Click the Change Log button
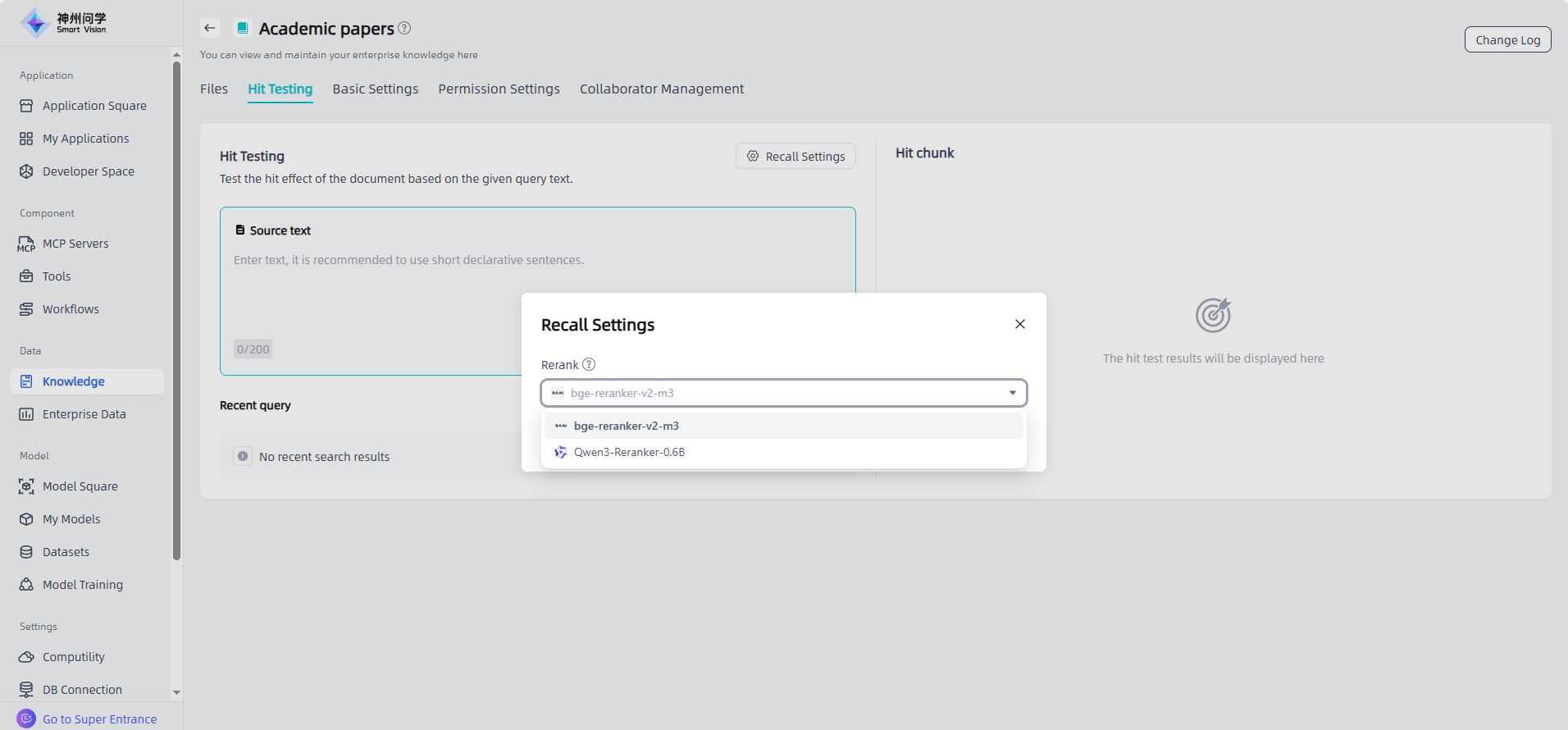 pos(1507,39)
